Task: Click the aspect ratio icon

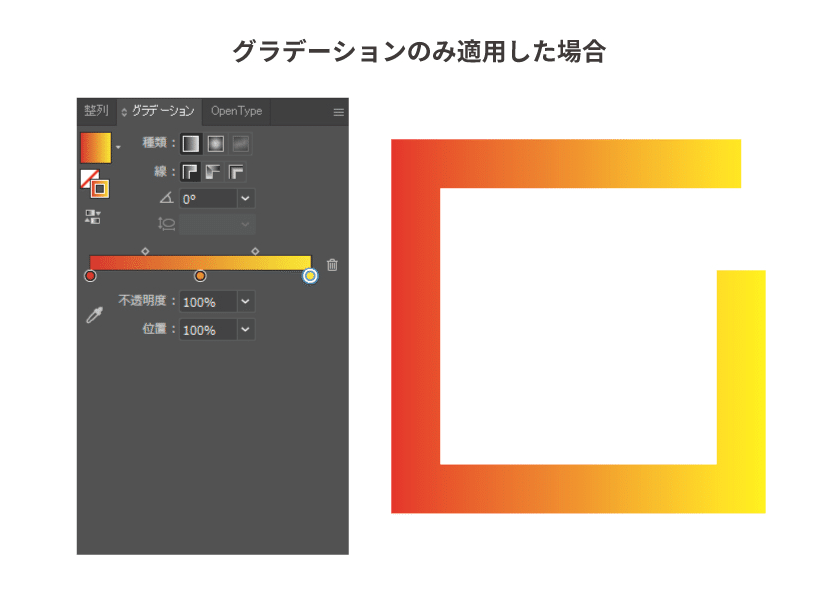Action: (166, 223)
